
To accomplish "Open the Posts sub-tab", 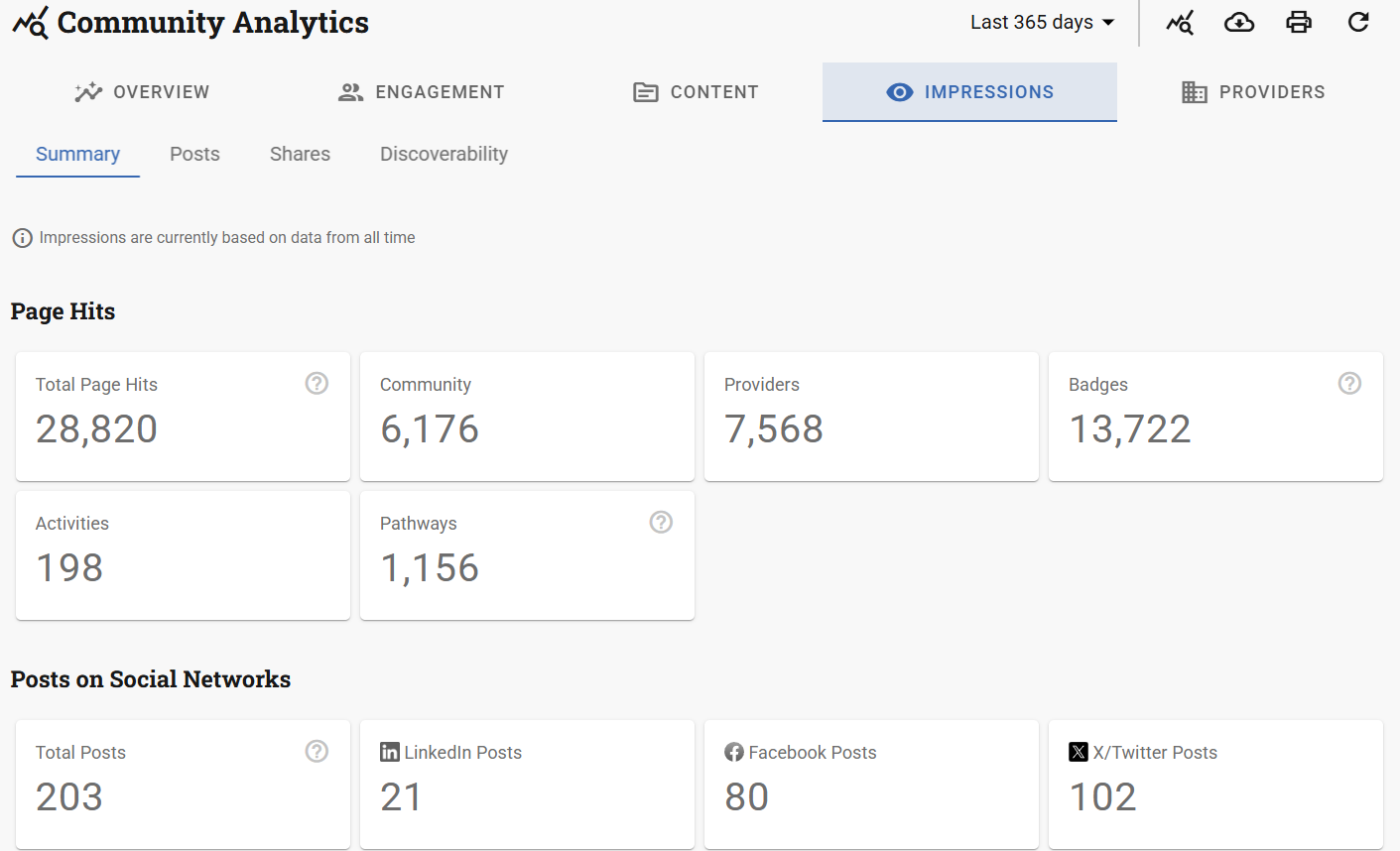I will coord(194,155).
